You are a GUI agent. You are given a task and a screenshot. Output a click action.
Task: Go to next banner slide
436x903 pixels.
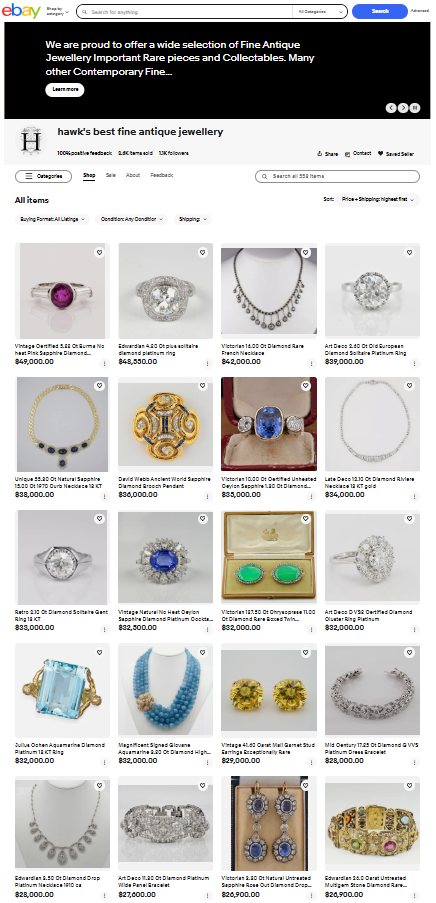click(403, 108)
